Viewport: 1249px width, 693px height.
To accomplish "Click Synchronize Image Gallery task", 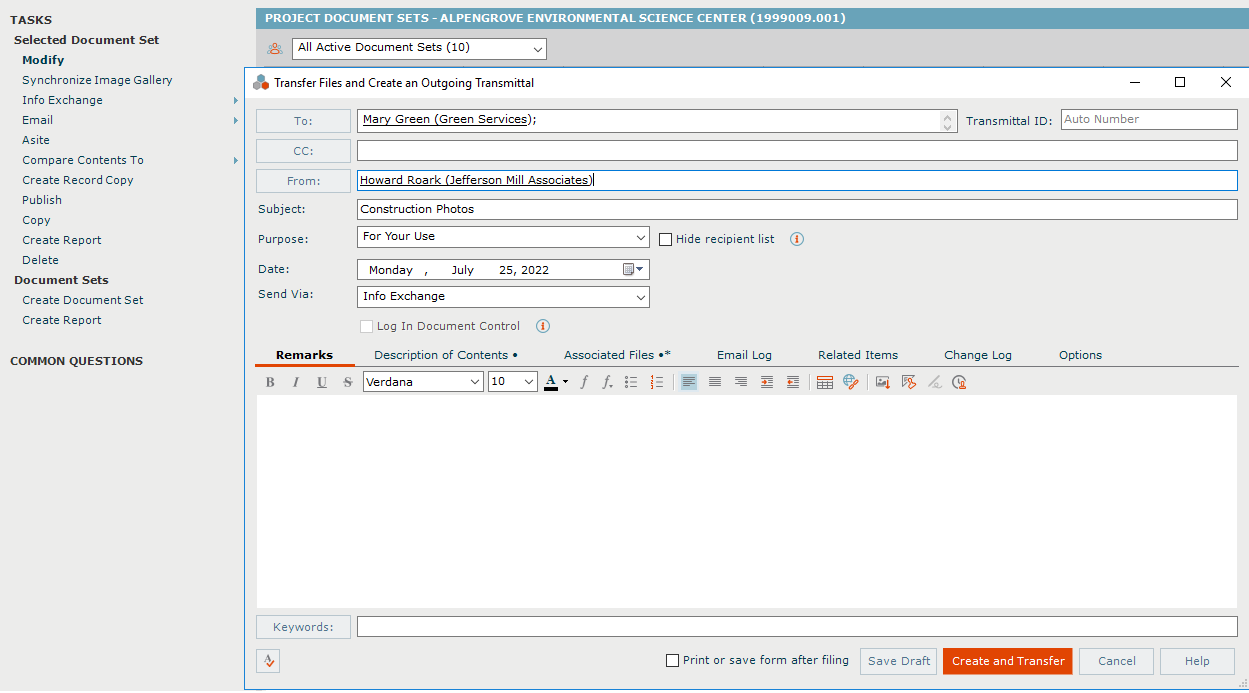I will coord(97,80).
